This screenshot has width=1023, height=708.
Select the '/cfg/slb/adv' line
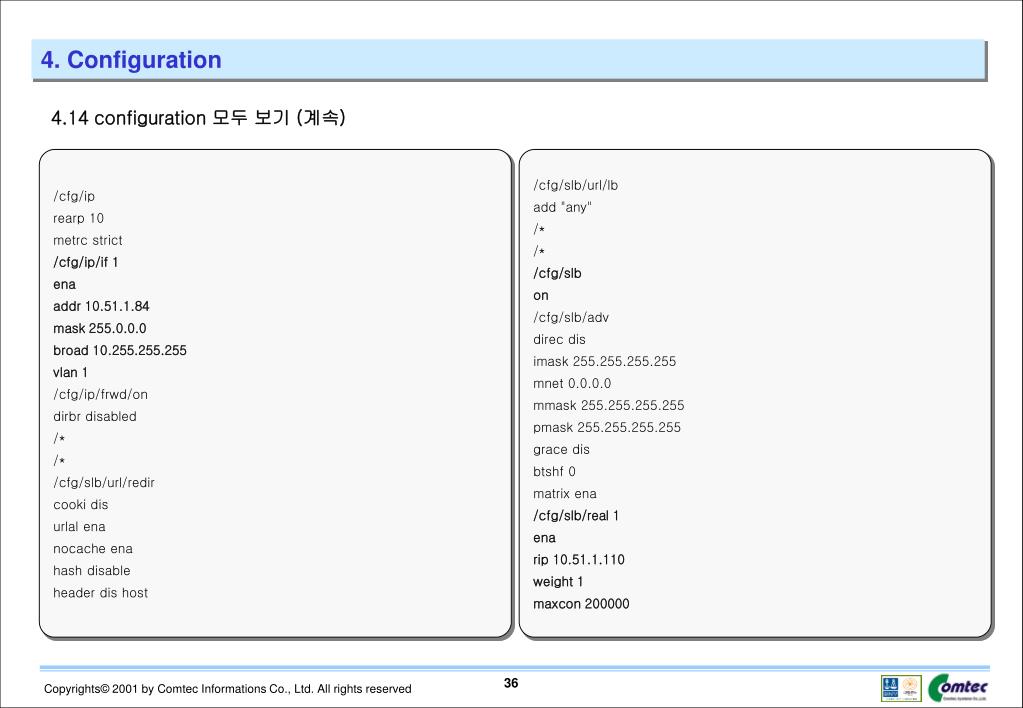571,318
